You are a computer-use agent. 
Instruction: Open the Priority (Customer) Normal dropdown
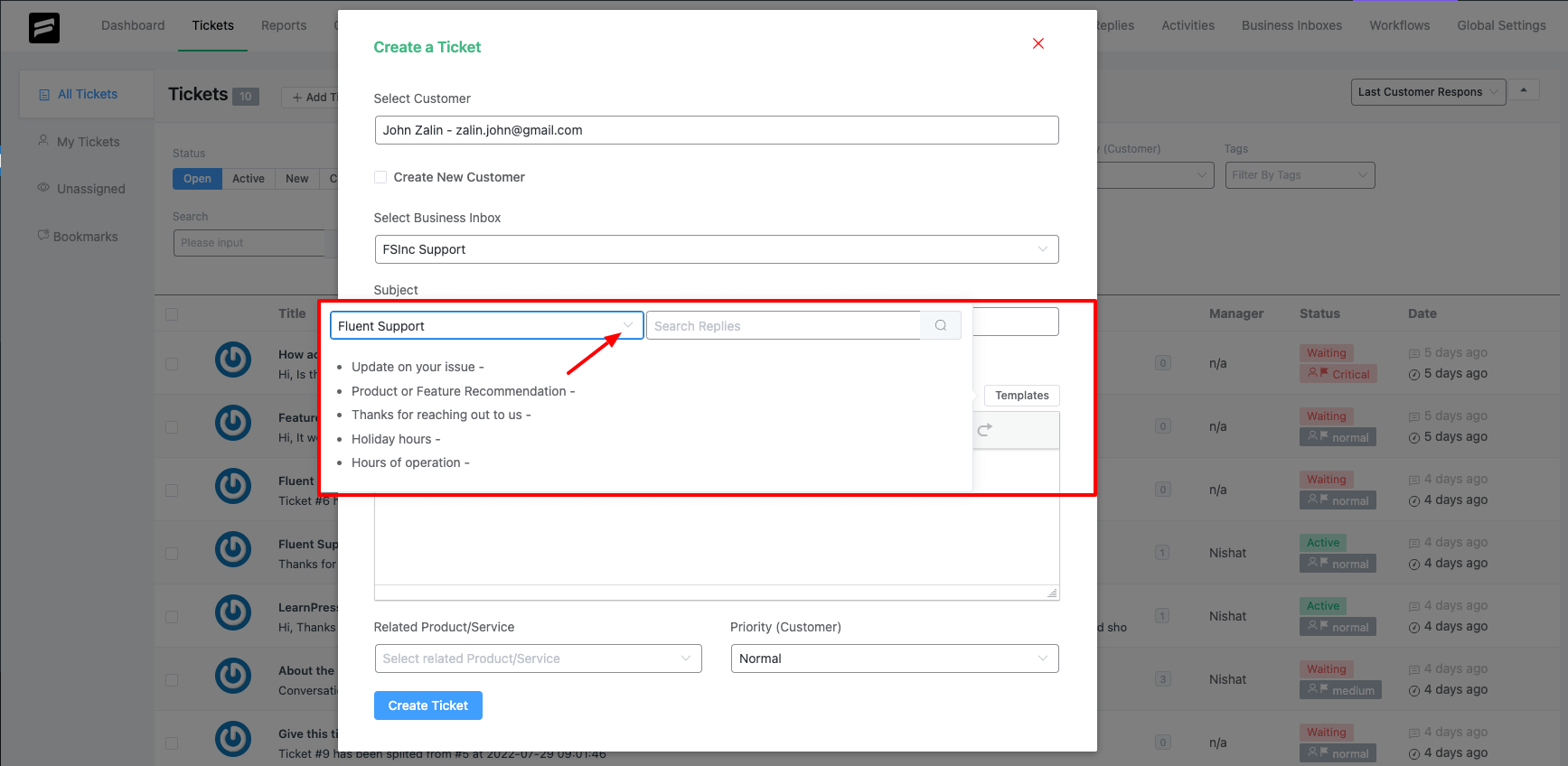[x=895, y=659]
